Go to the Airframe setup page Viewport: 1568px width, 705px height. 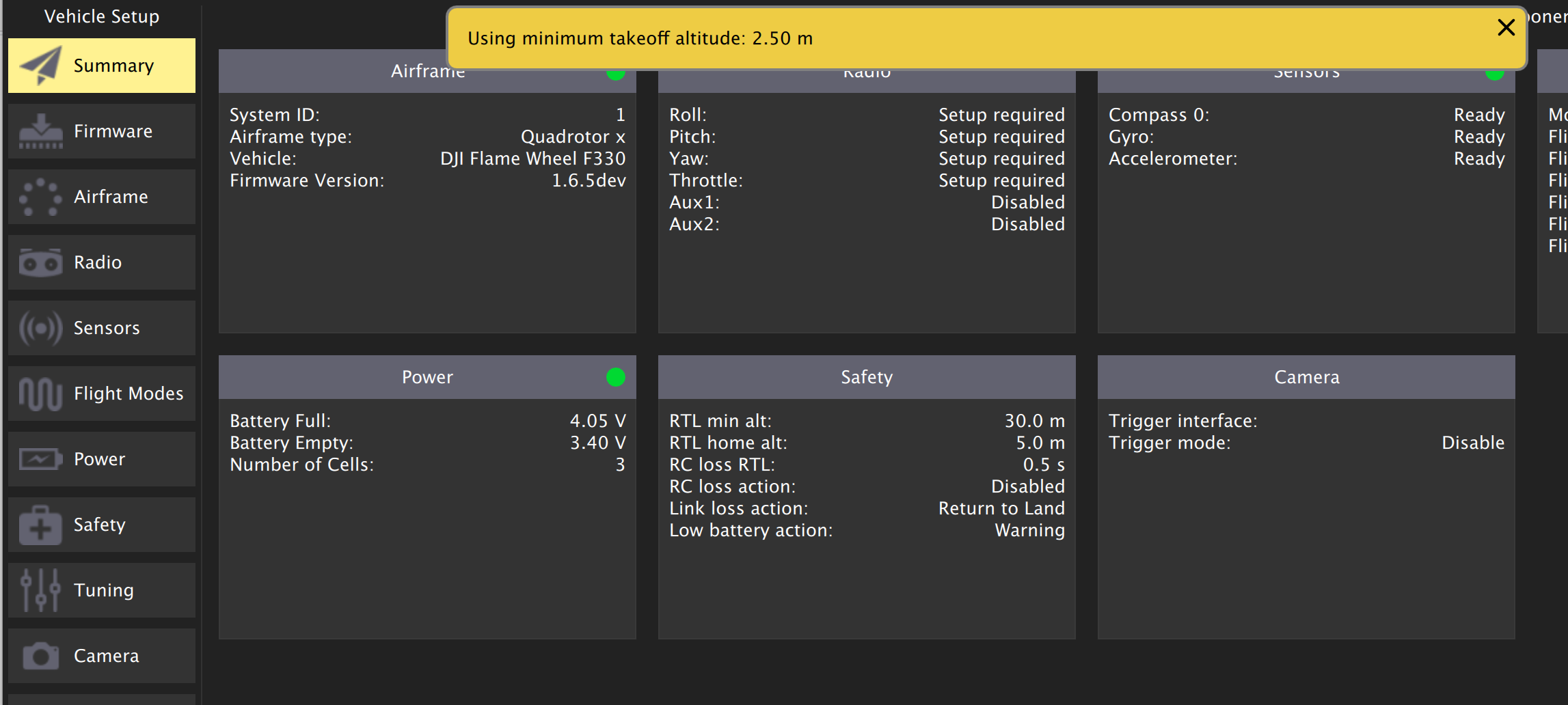click(x=102, y=197)
